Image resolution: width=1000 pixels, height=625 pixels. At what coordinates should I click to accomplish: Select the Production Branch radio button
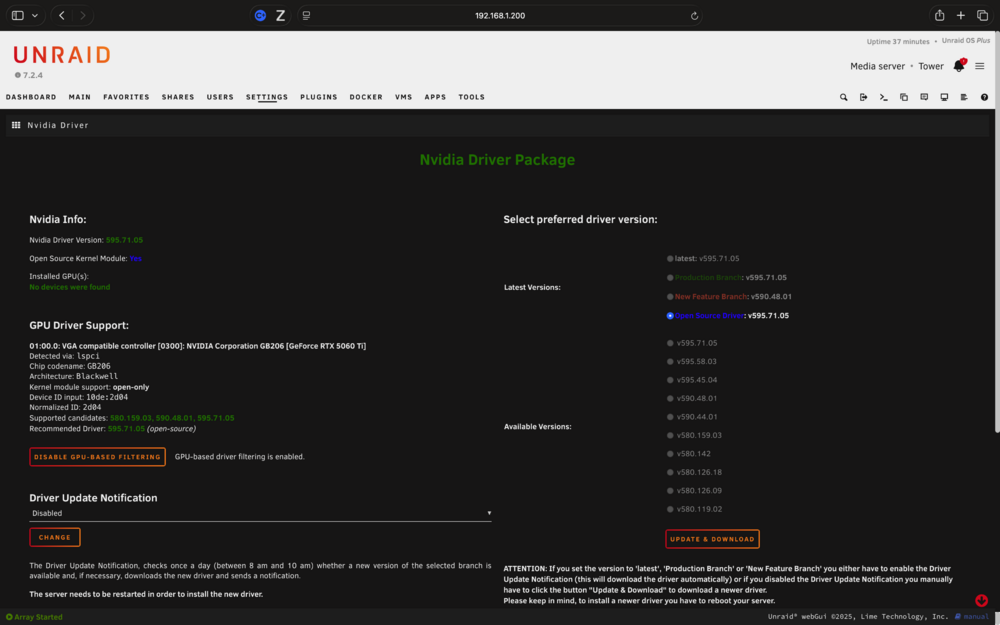click(670, 277)
